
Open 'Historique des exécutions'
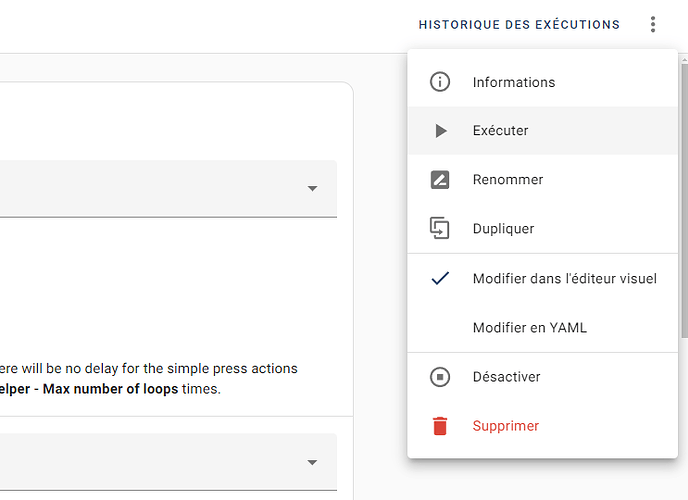(x=518, y=25)
